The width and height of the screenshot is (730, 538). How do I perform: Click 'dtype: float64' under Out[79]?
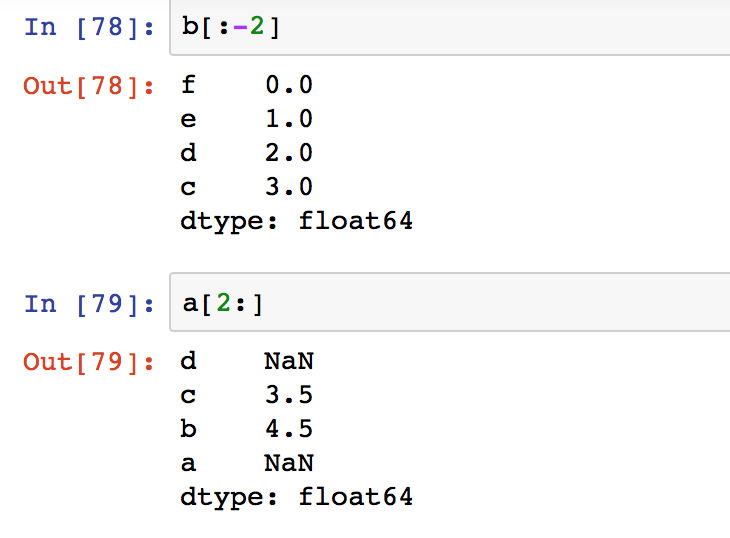tap(297, 498)
